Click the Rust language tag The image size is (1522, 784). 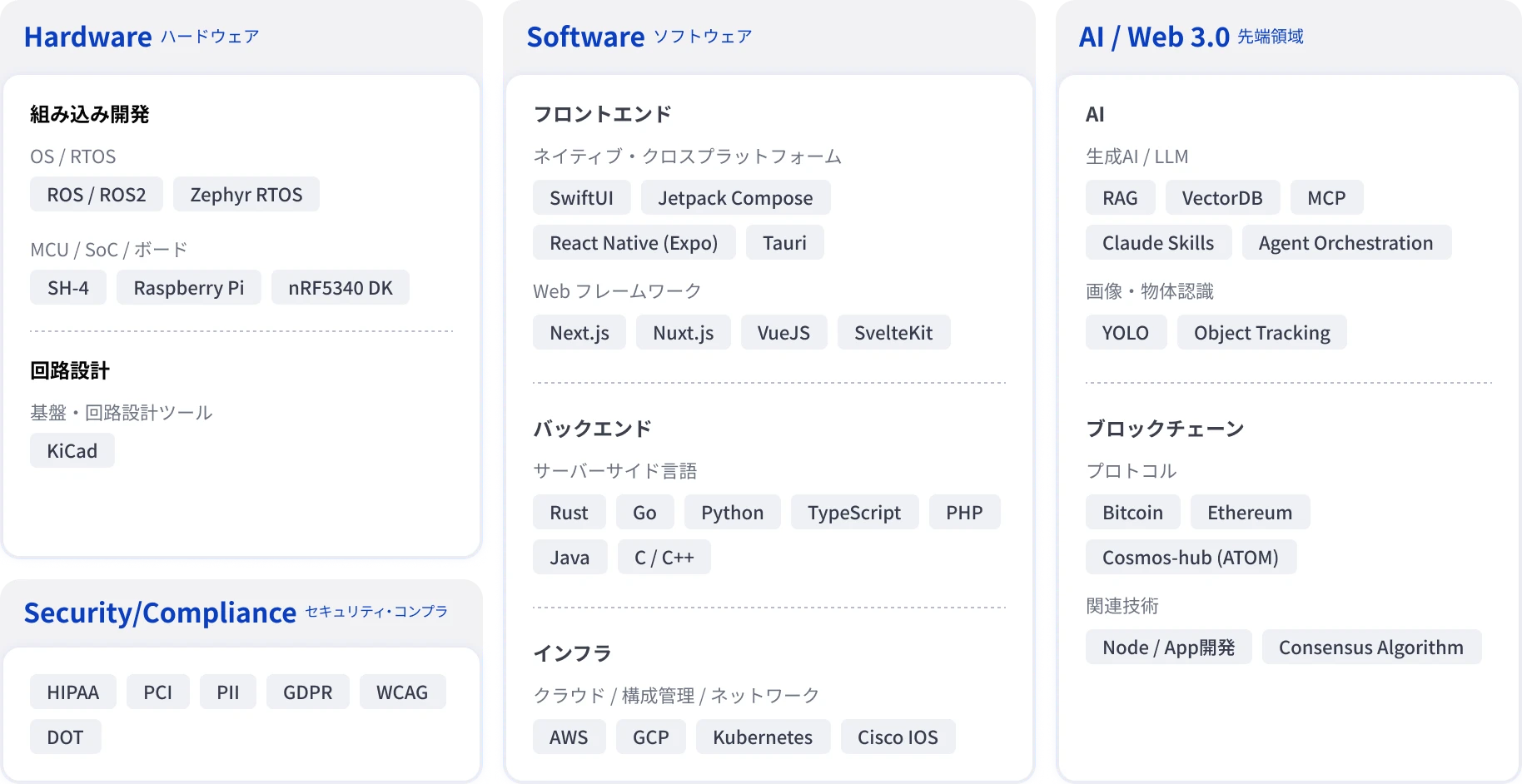click(570, 512)
